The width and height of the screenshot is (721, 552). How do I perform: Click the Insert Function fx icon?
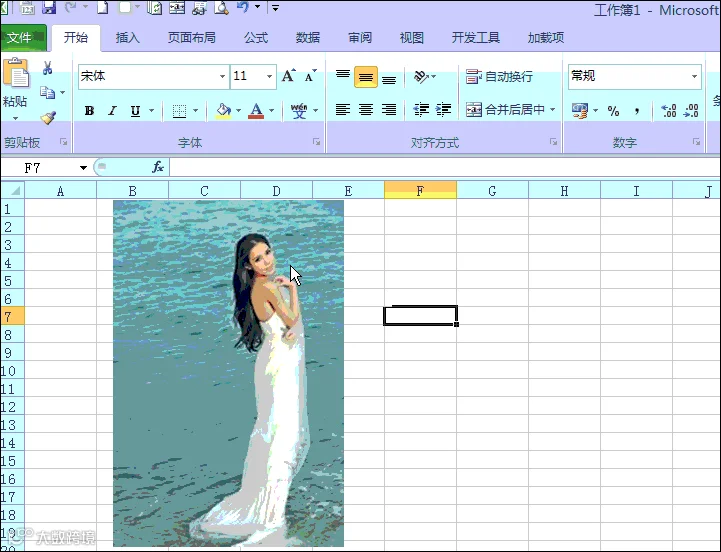click(x=158, y=167)
